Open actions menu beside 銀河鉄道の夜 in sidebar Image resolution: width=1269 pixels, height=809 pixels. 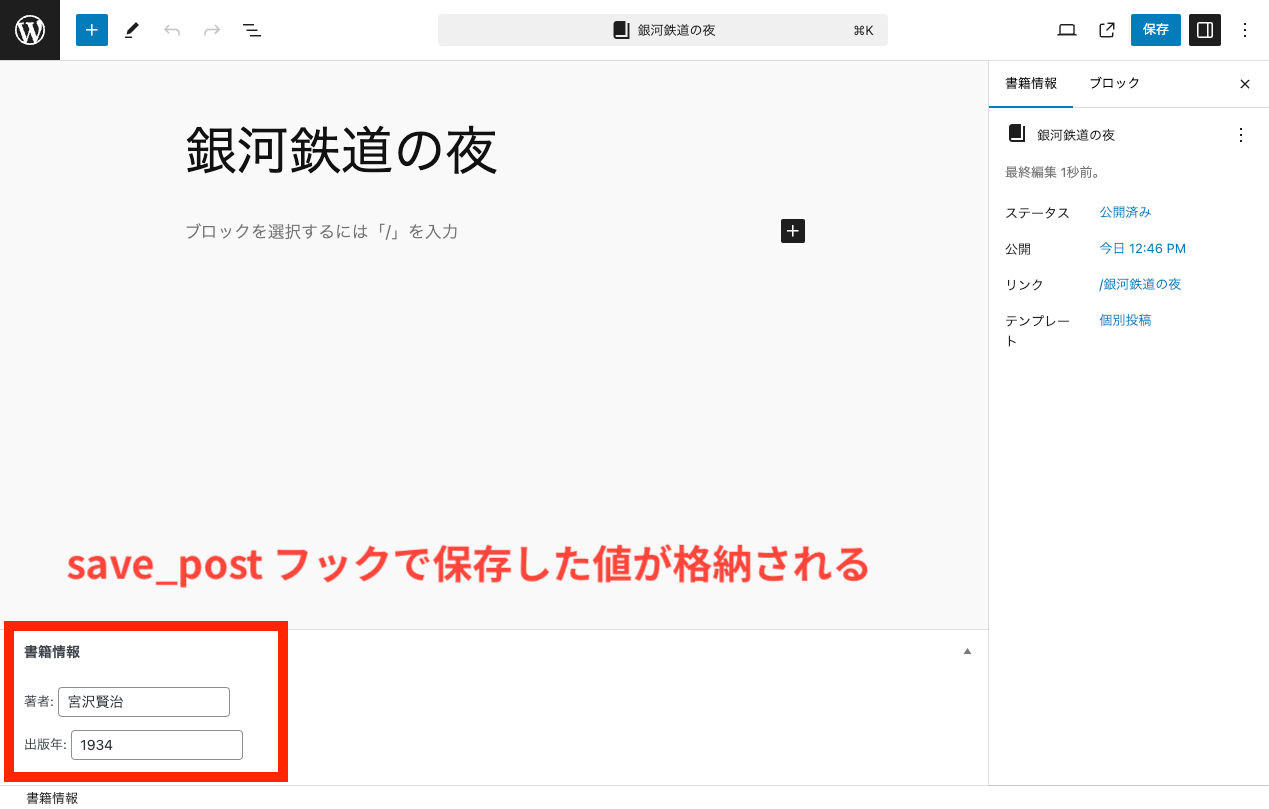(1241, 135)
